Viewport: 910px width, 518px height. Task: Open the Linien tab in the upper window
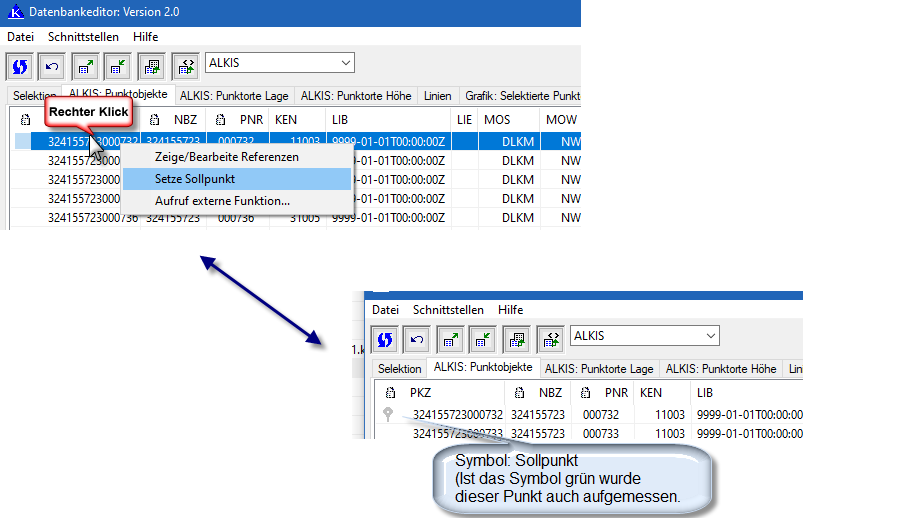(437, 96)
